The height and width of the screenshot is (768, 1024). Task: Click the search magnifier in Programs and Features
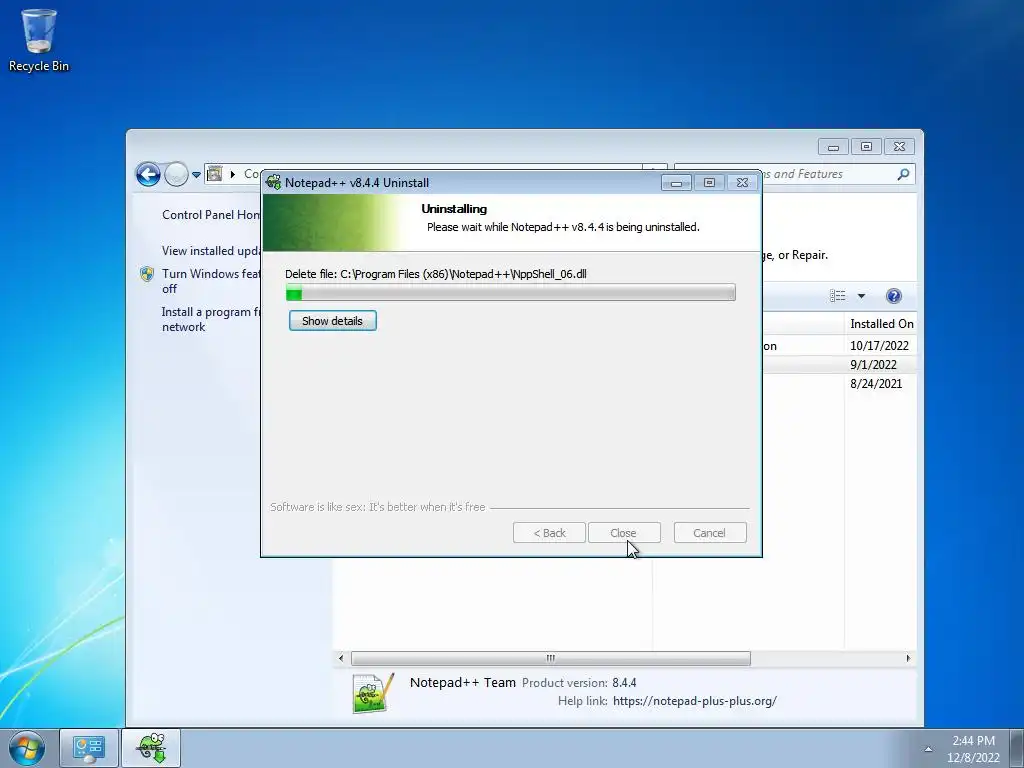(x=903, y=174)
